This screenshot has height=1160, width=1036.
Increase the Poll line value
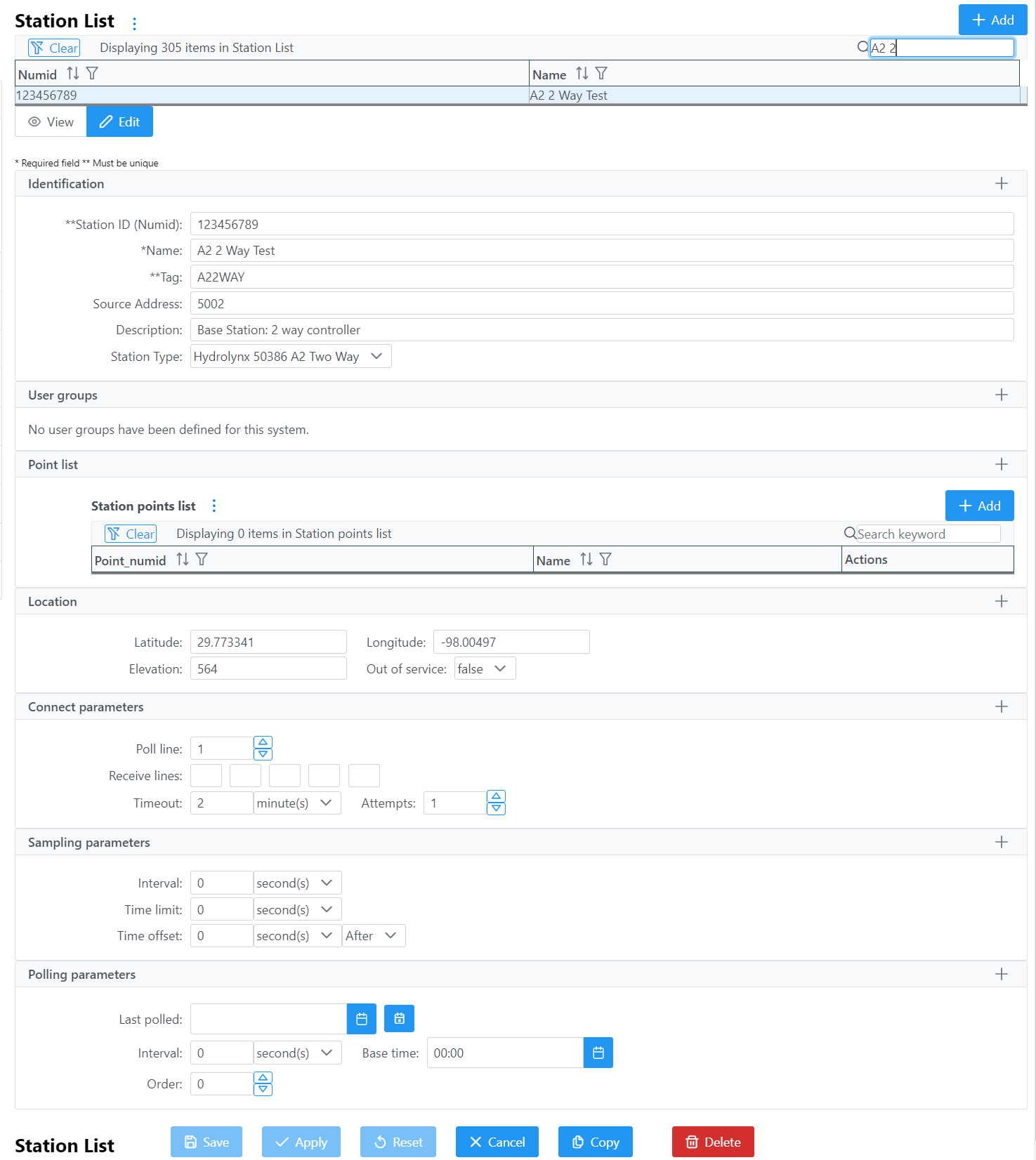[263, 742]
